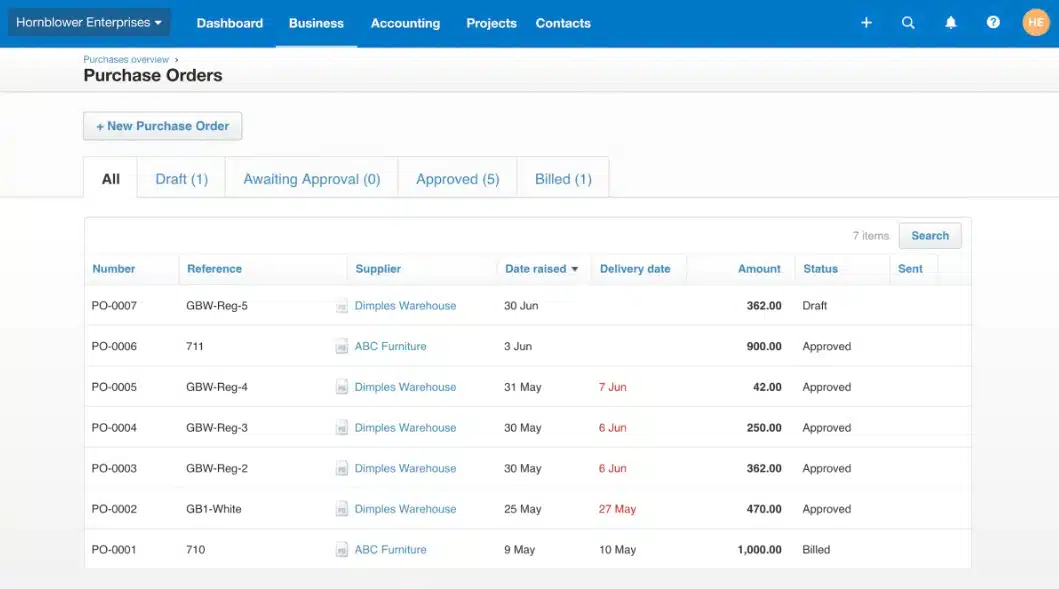Screen dimensions: 1059x589
Task: Click document icon in PO-0007 row
Action: 342,306
